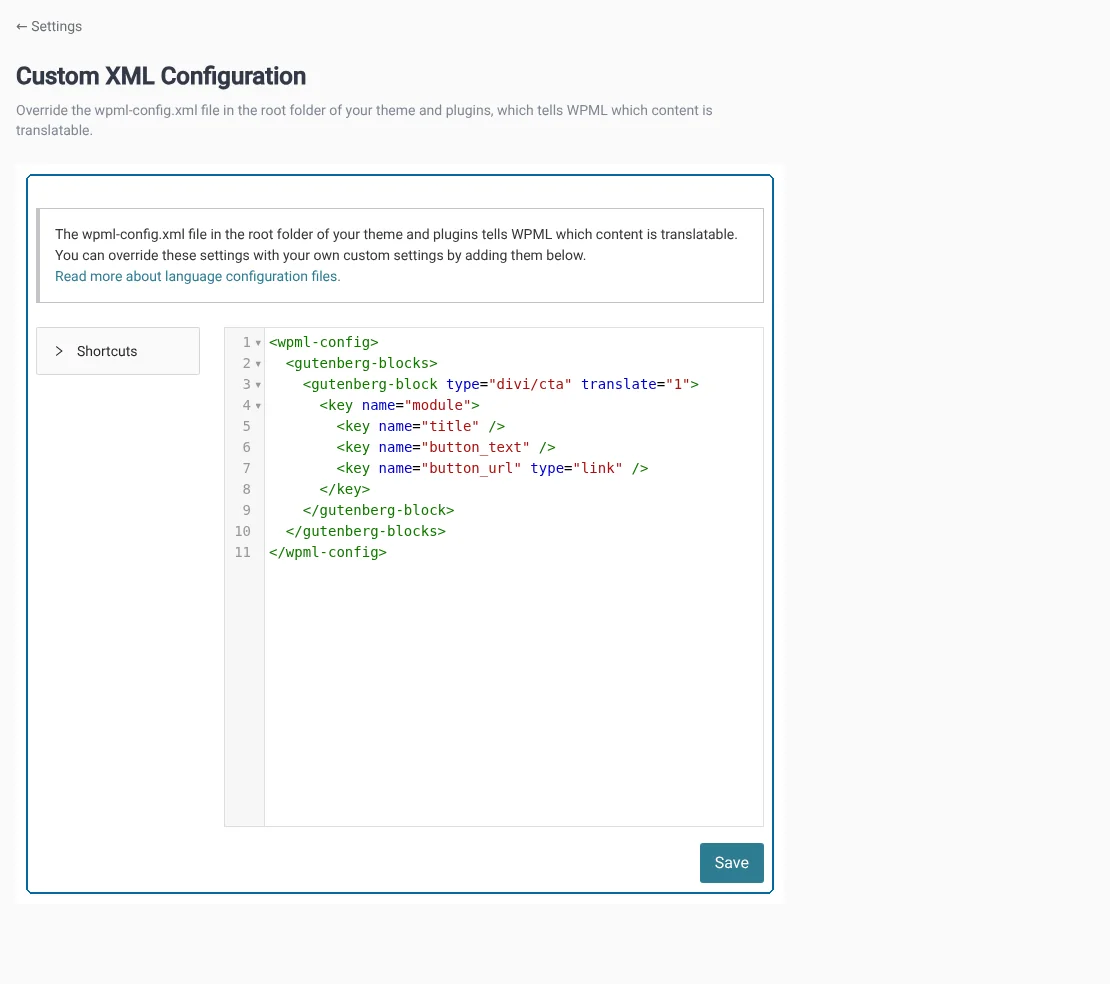Click line number 11 in gutter

(243, 552)
